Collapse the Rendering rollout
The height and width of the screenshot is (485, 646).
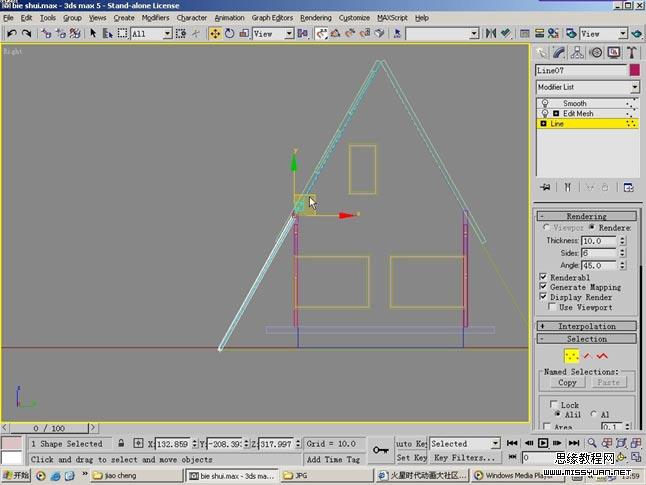pos(587,216)
